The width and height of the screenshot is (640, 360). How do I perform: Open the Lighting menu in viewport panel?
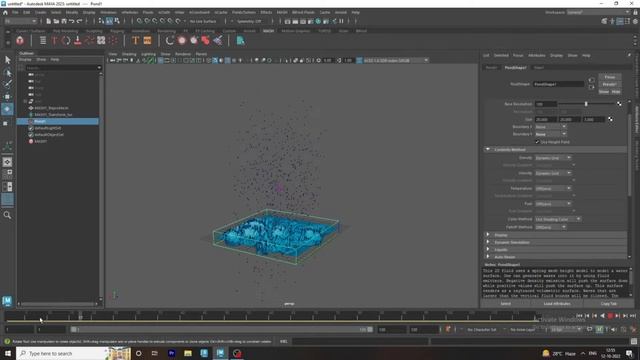tap(148, 54)
